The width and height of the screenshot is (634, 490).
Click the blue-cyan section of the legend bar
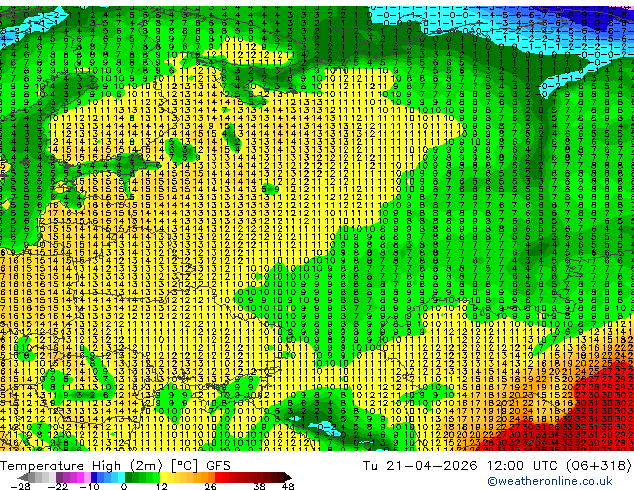pos(108,477)
